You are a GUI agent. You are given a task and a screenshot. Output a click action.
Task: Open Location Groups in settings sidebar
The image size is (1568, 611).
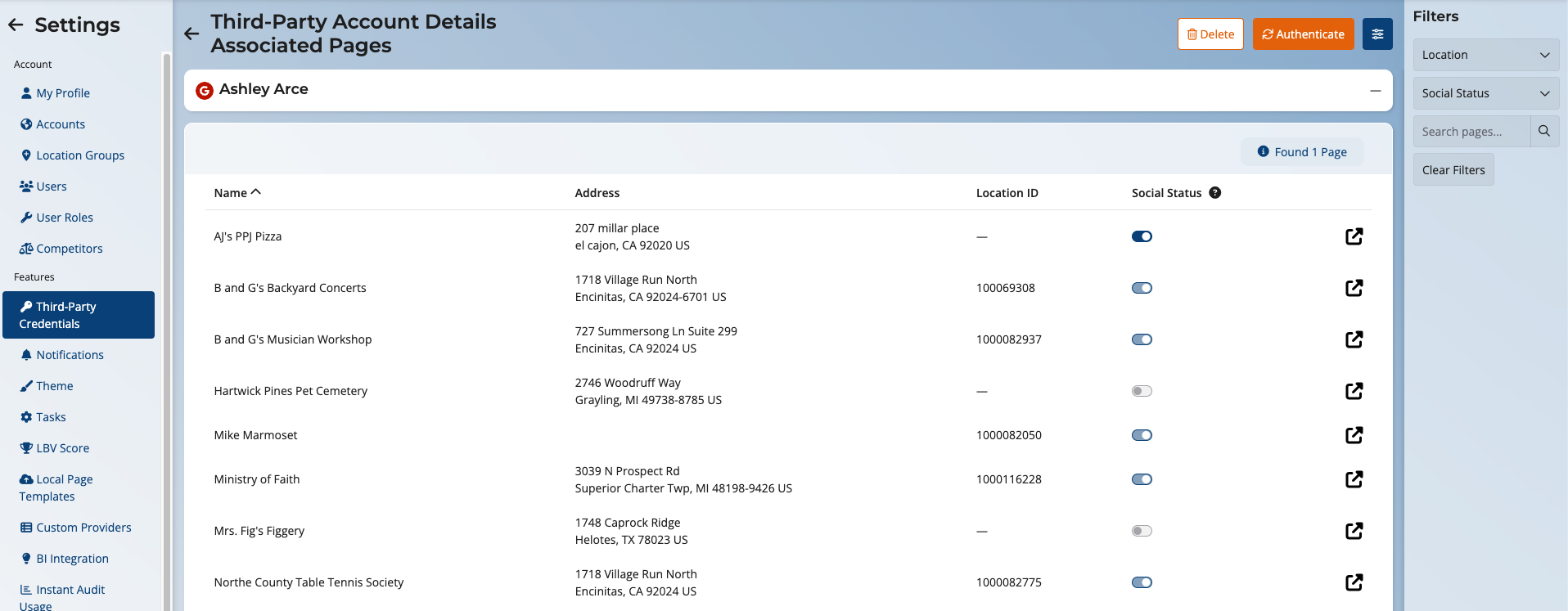[x=80, y=155]
